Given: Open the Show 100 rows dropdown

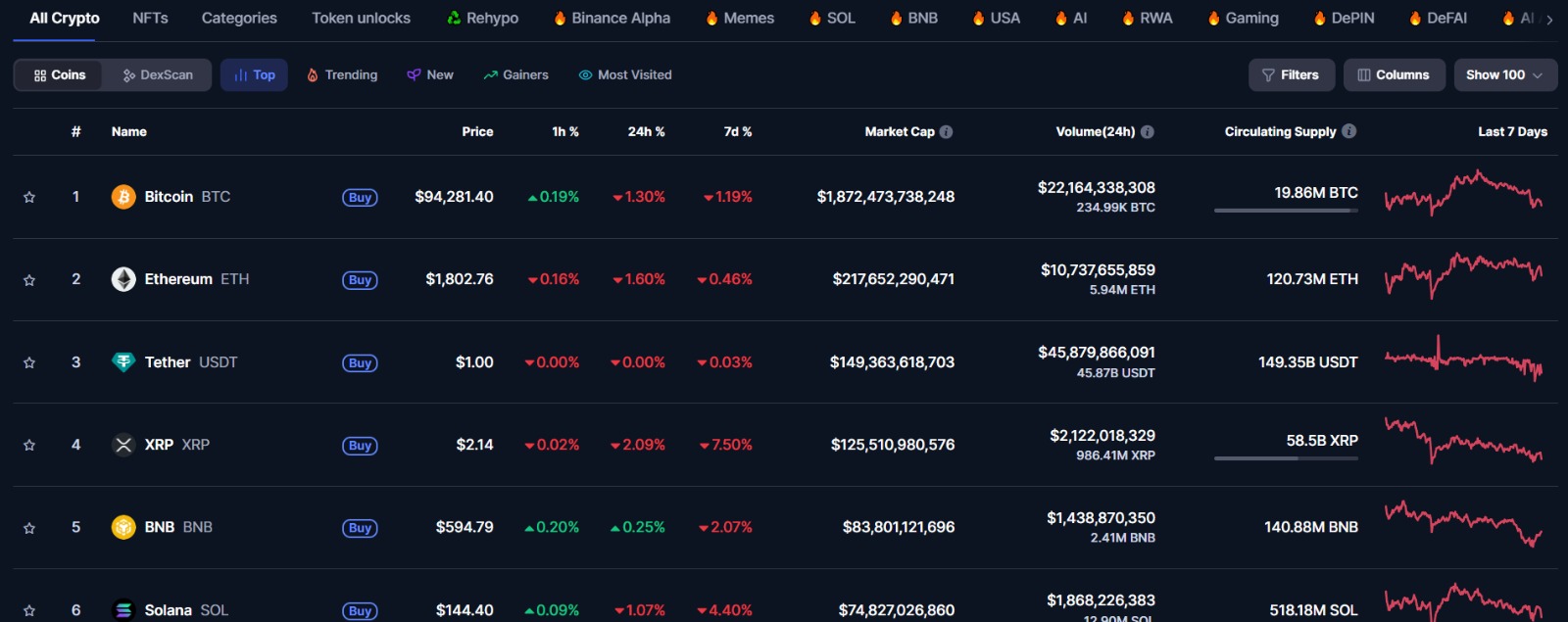Looking at the screenshot, I should click(1504, 74).
